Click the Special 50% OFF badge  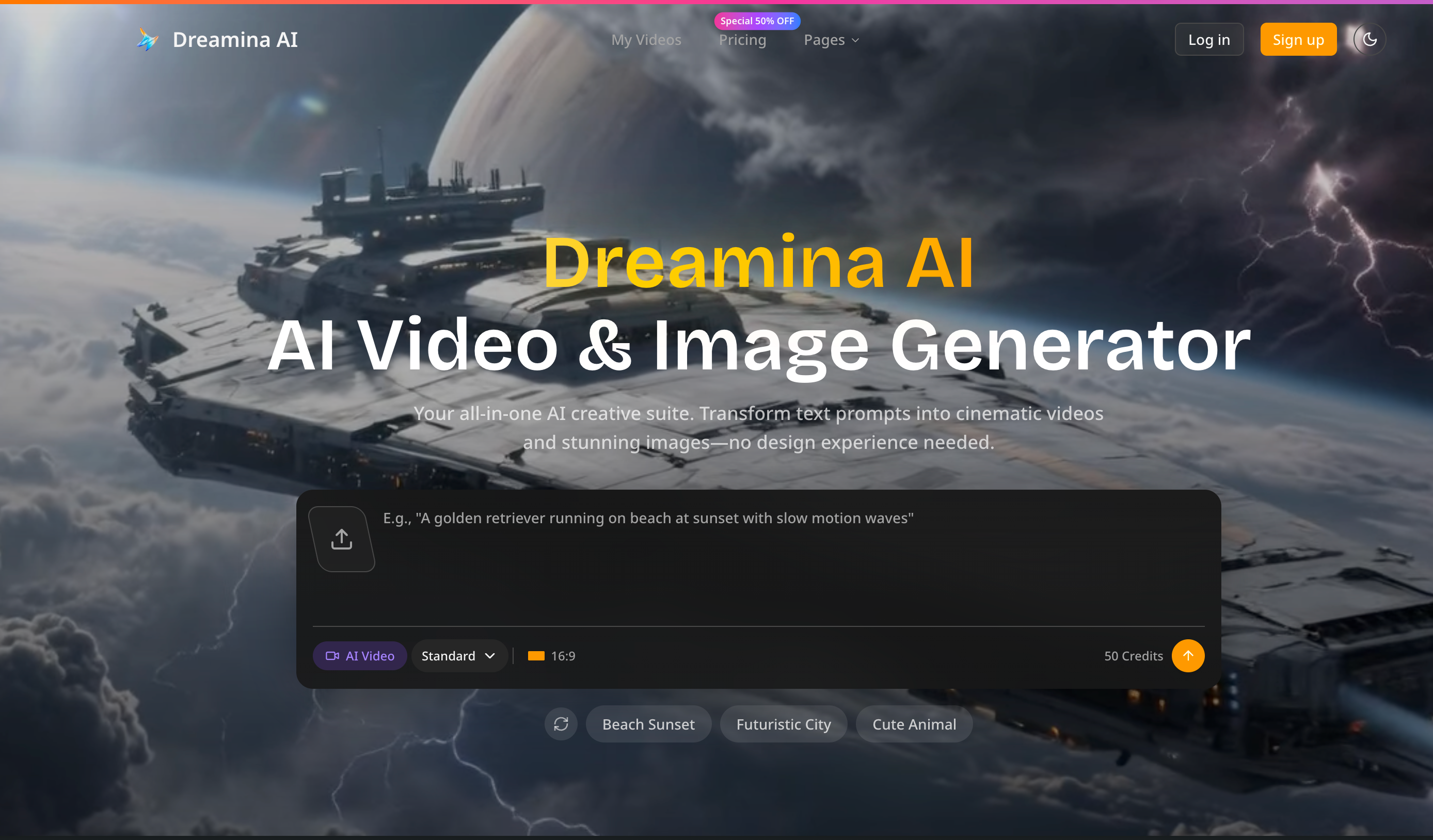pos(757,21)
